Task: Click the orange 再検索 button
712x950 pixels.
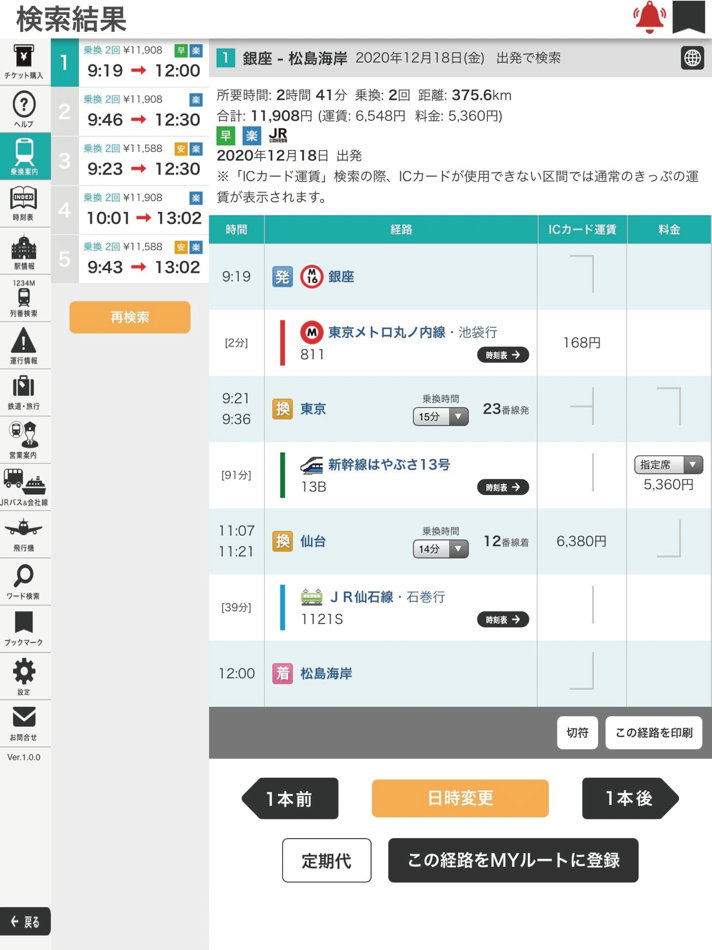Action: pyautogui.click(x=130, y=317)
